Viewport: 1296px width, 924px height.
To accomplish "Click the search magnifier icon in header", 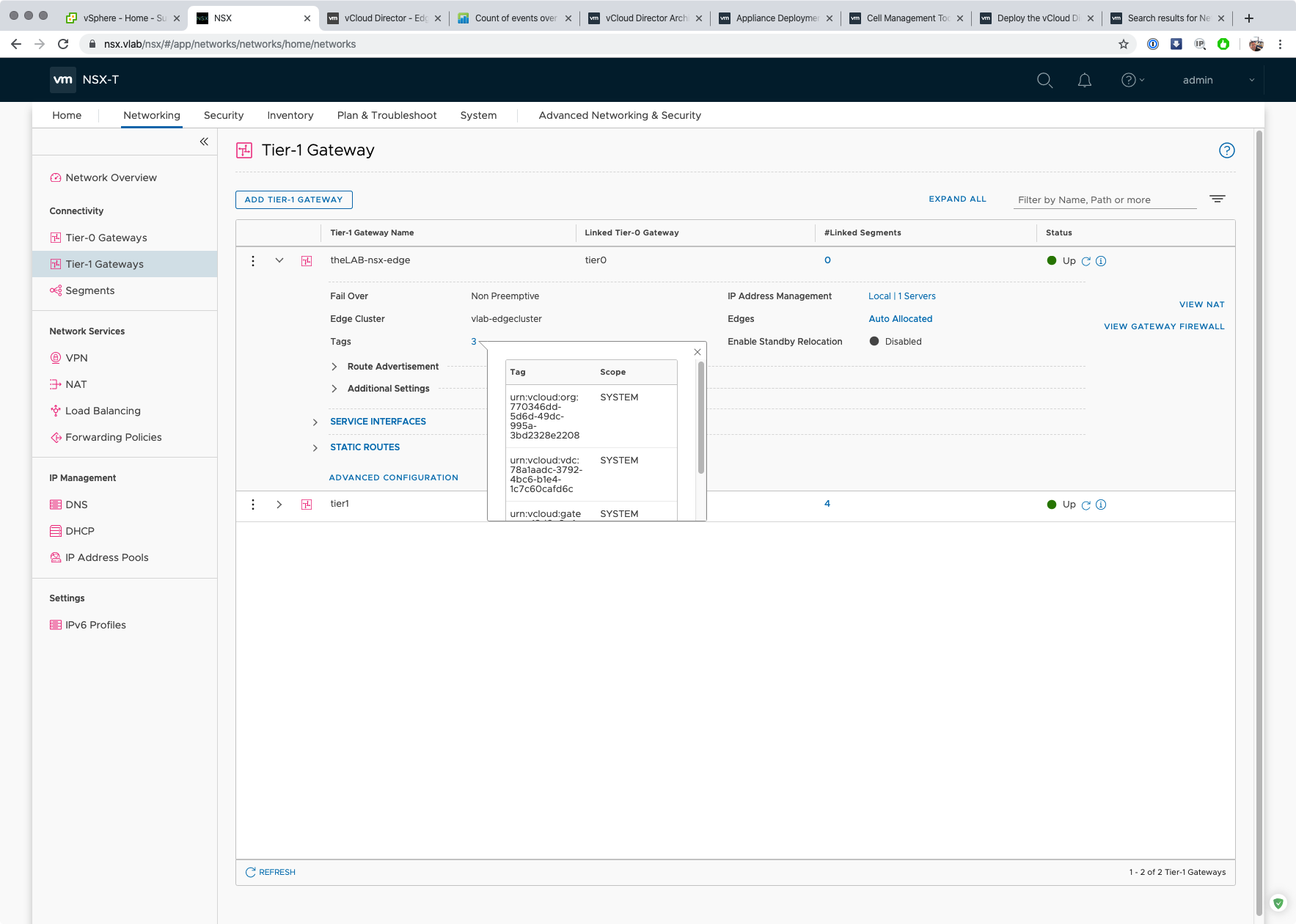I will coord(1044,80).
